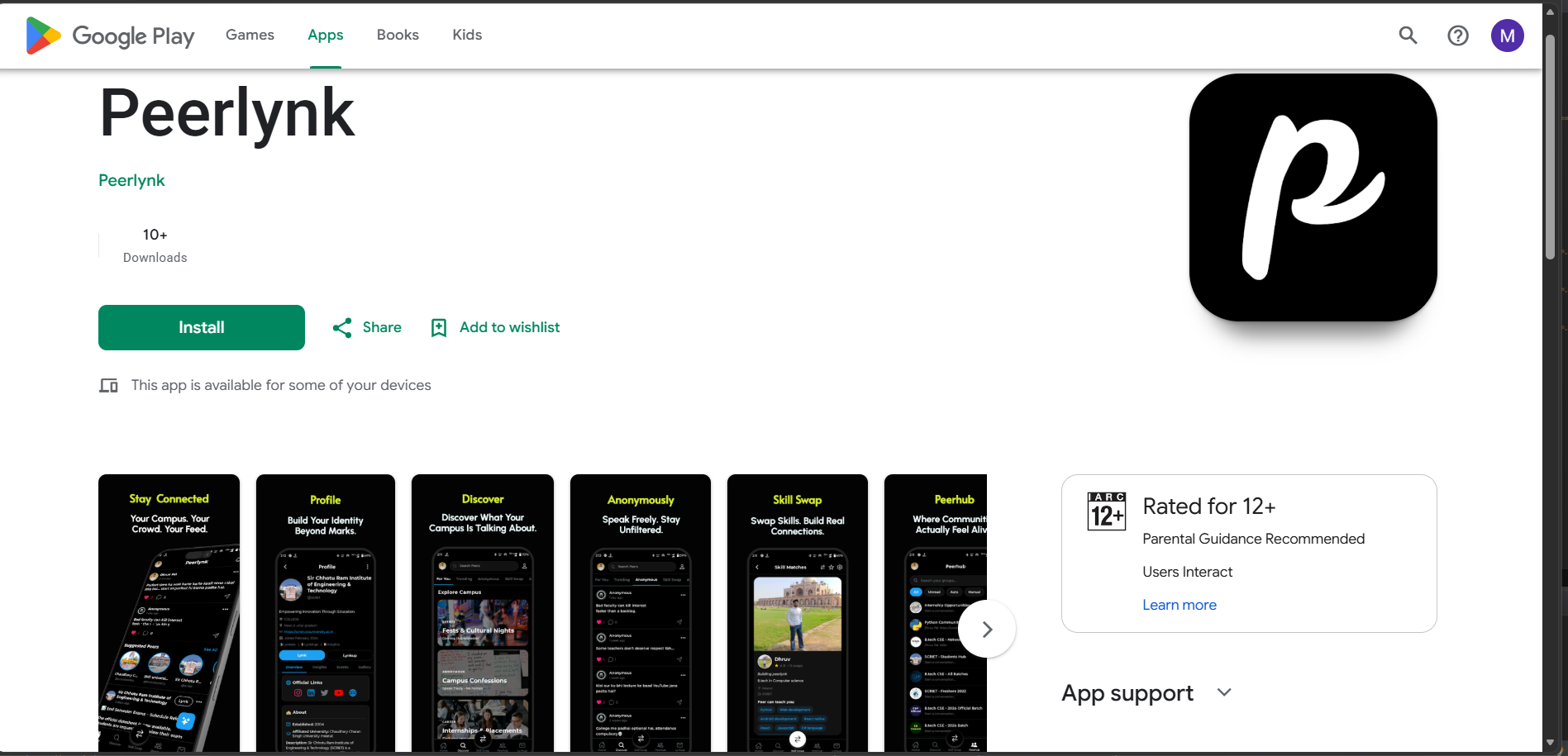The width and height of the screenshot is (1568, 756).
Task: Select the Apps tab
Action: coord(326,35)
